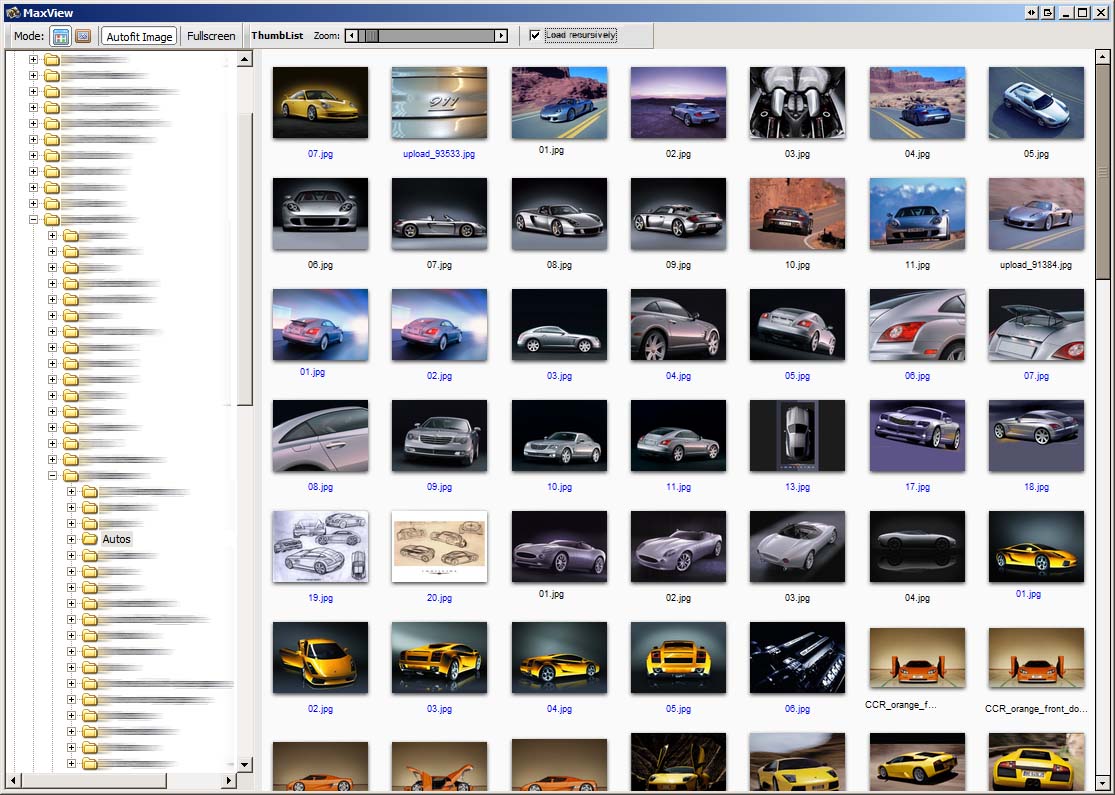Viewport: 1115px width, 795px height.
Task: Switch to thumbnail list mode icon
Action: pos(60,36)
